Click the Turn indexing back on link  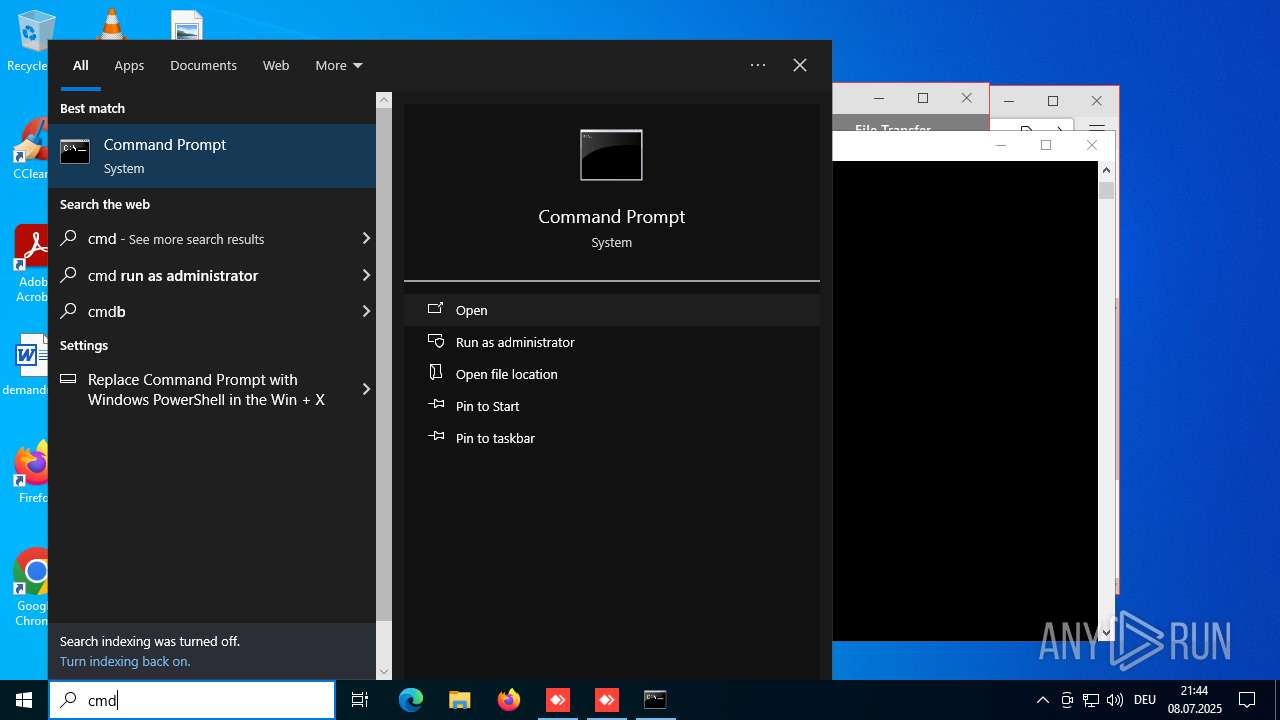[x=125, y=661]
